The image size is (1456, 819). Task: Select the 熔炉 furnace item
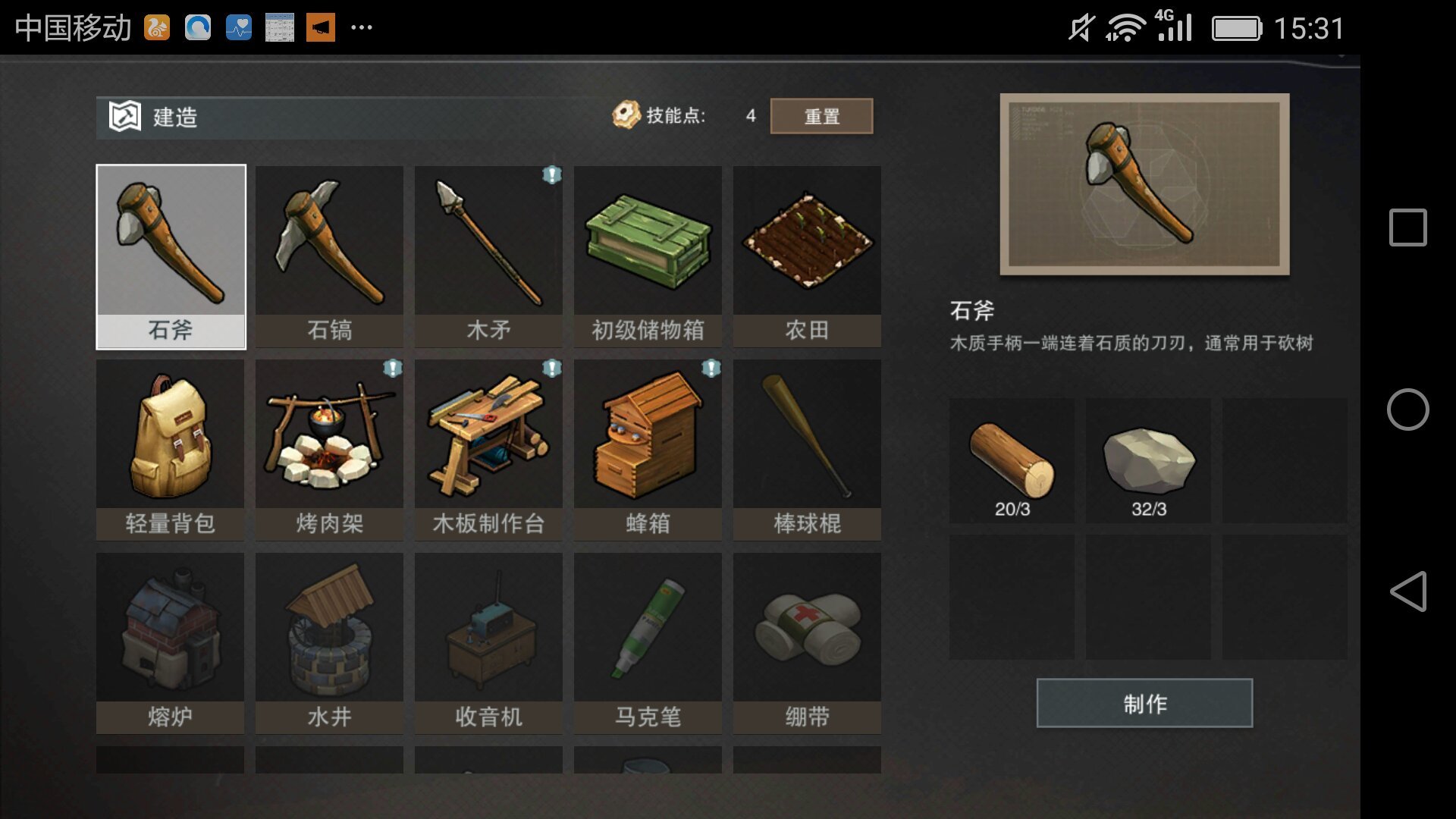tap(170, 643)
